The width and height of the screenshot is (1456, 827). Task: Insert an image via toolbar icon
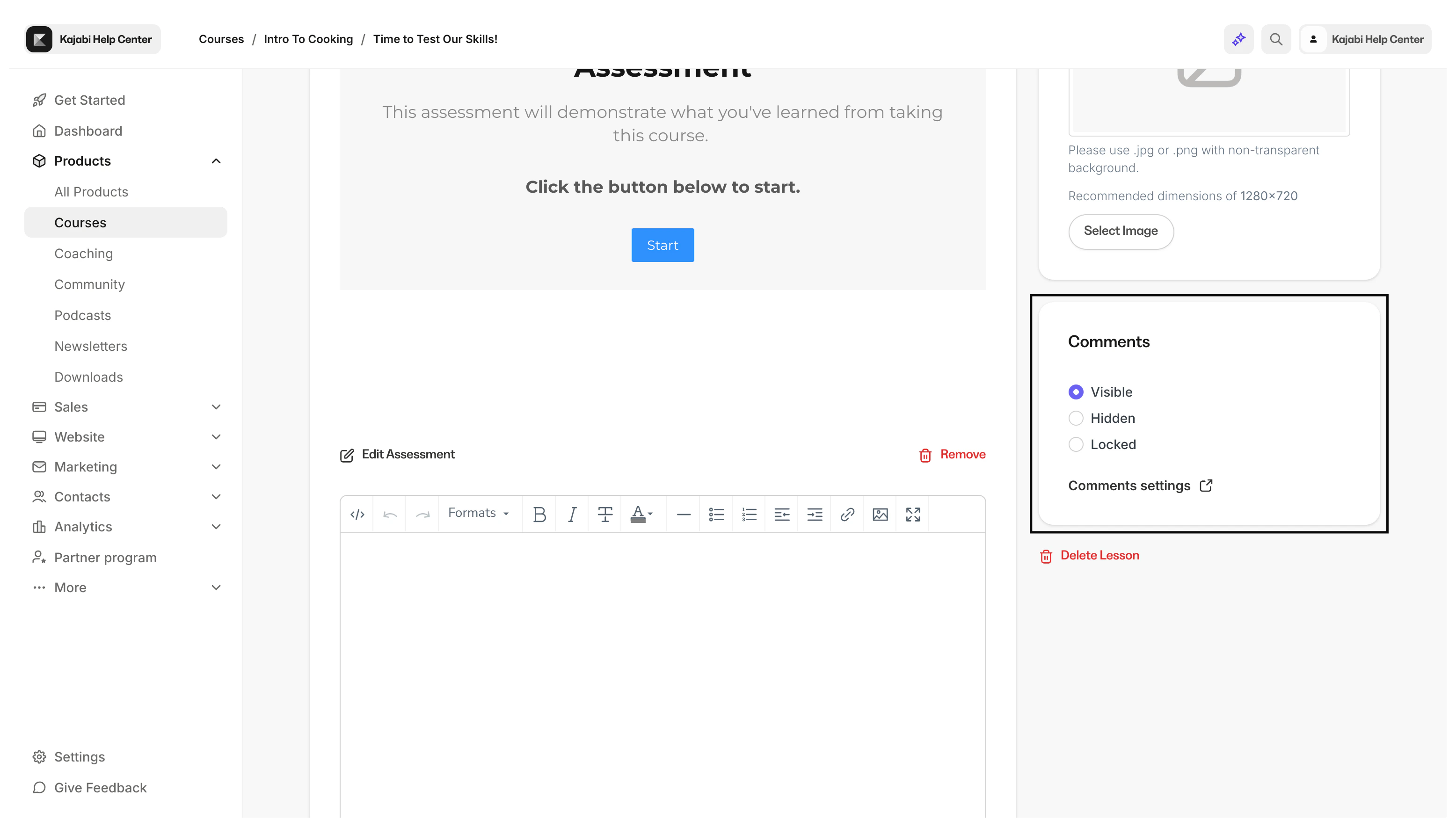(880, 515)
